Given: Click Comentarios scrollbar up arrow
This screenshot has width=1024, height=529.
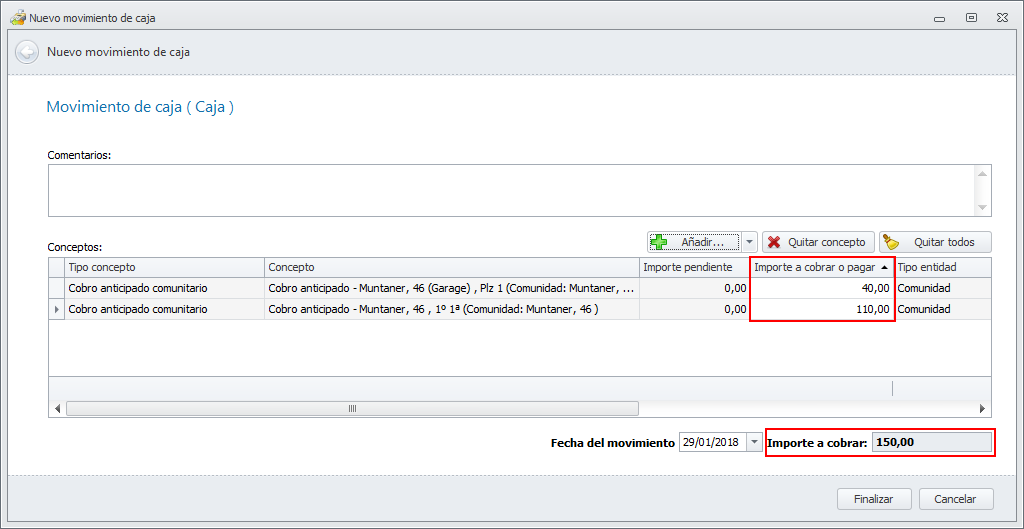Looking at the screenshot, I should 982,173.
